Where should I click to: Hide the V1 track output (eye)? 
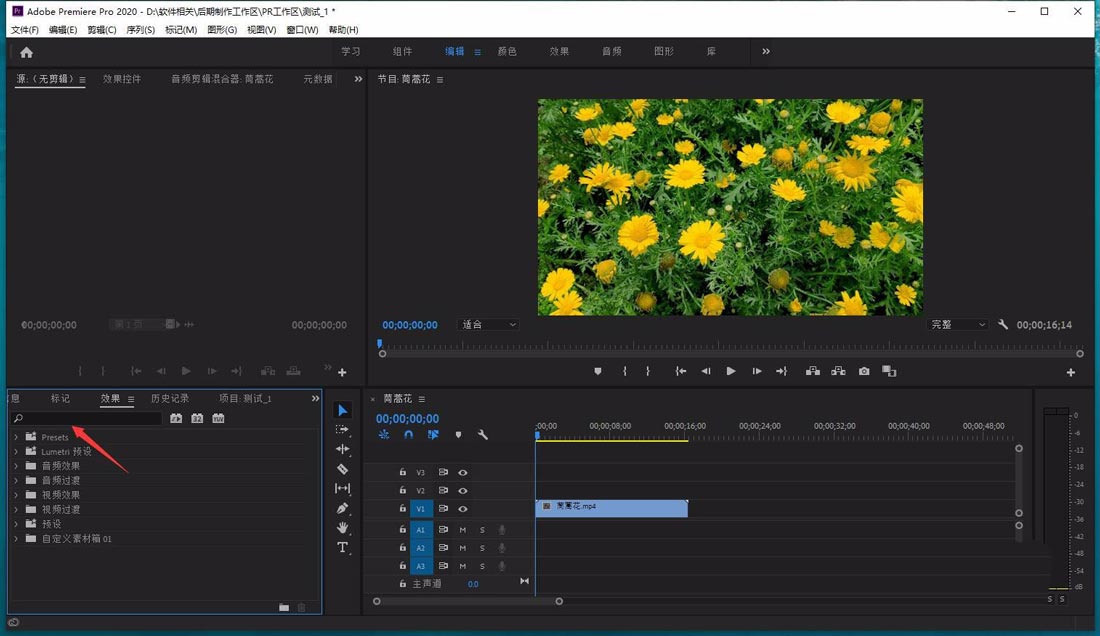point(463,509)
